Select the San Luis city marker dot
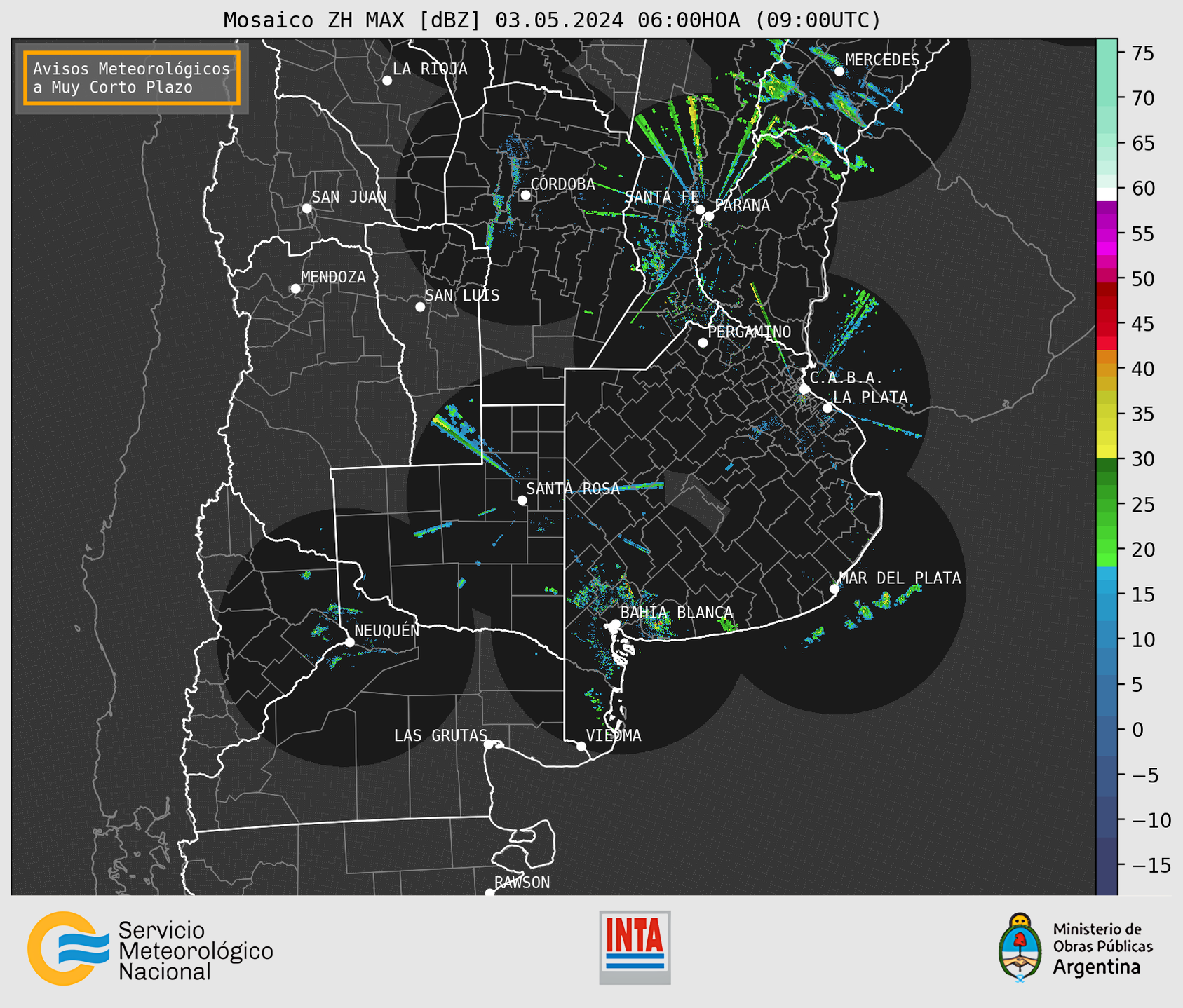1183x1008 pixels. (x=420, y=307)
